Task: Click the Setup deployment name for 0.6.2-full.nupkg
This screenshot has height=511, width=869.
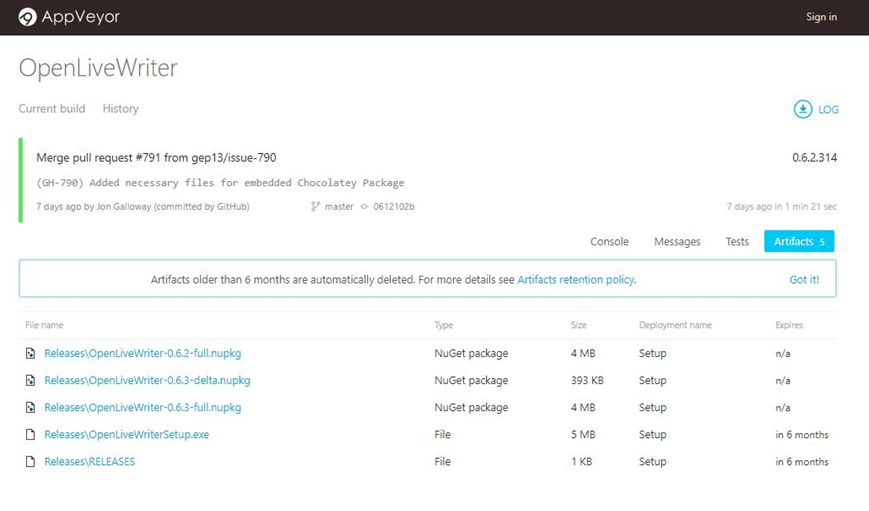Action: point(652,353)
